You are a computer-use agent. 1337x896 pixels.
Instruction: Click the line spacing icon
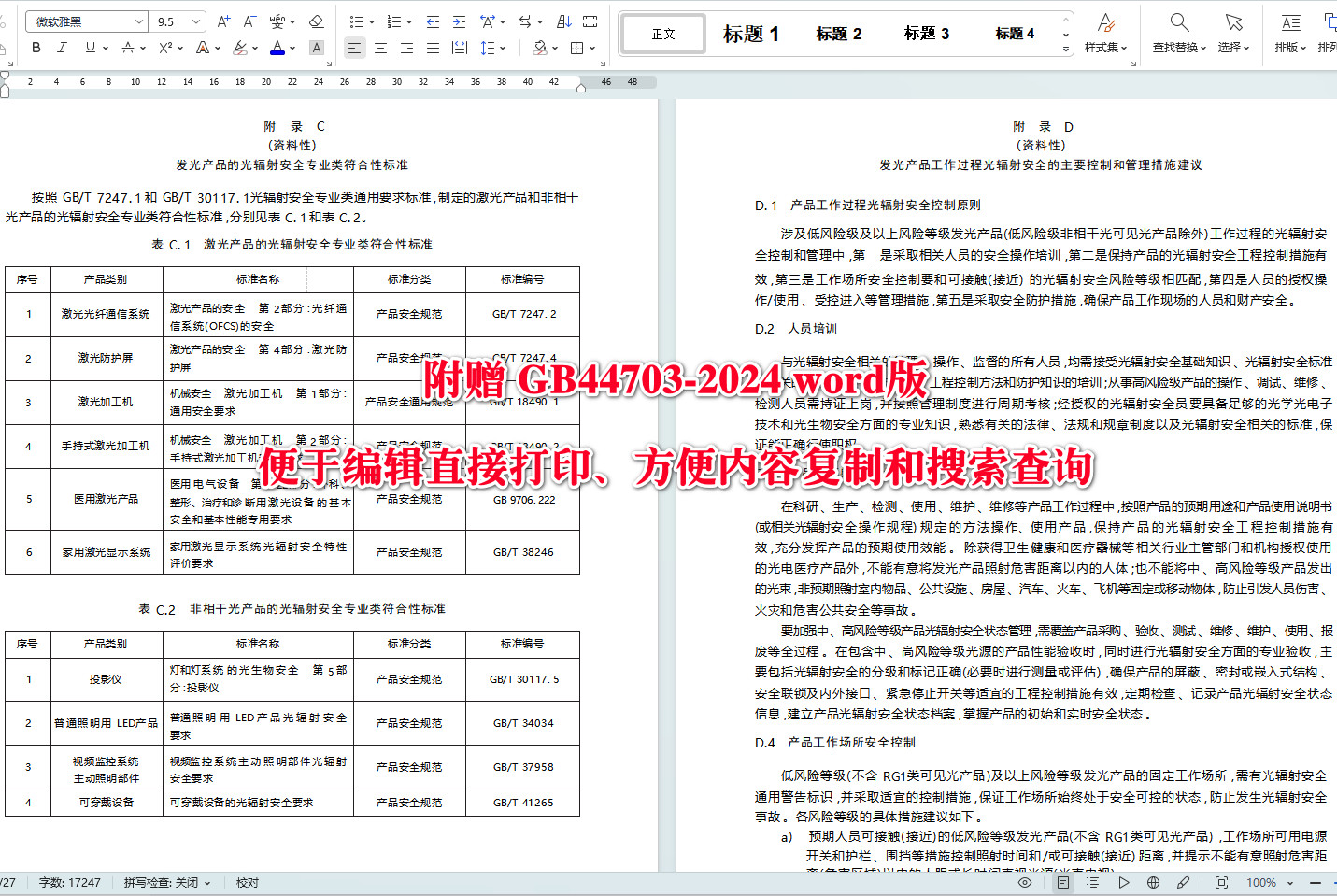point(487,48)
